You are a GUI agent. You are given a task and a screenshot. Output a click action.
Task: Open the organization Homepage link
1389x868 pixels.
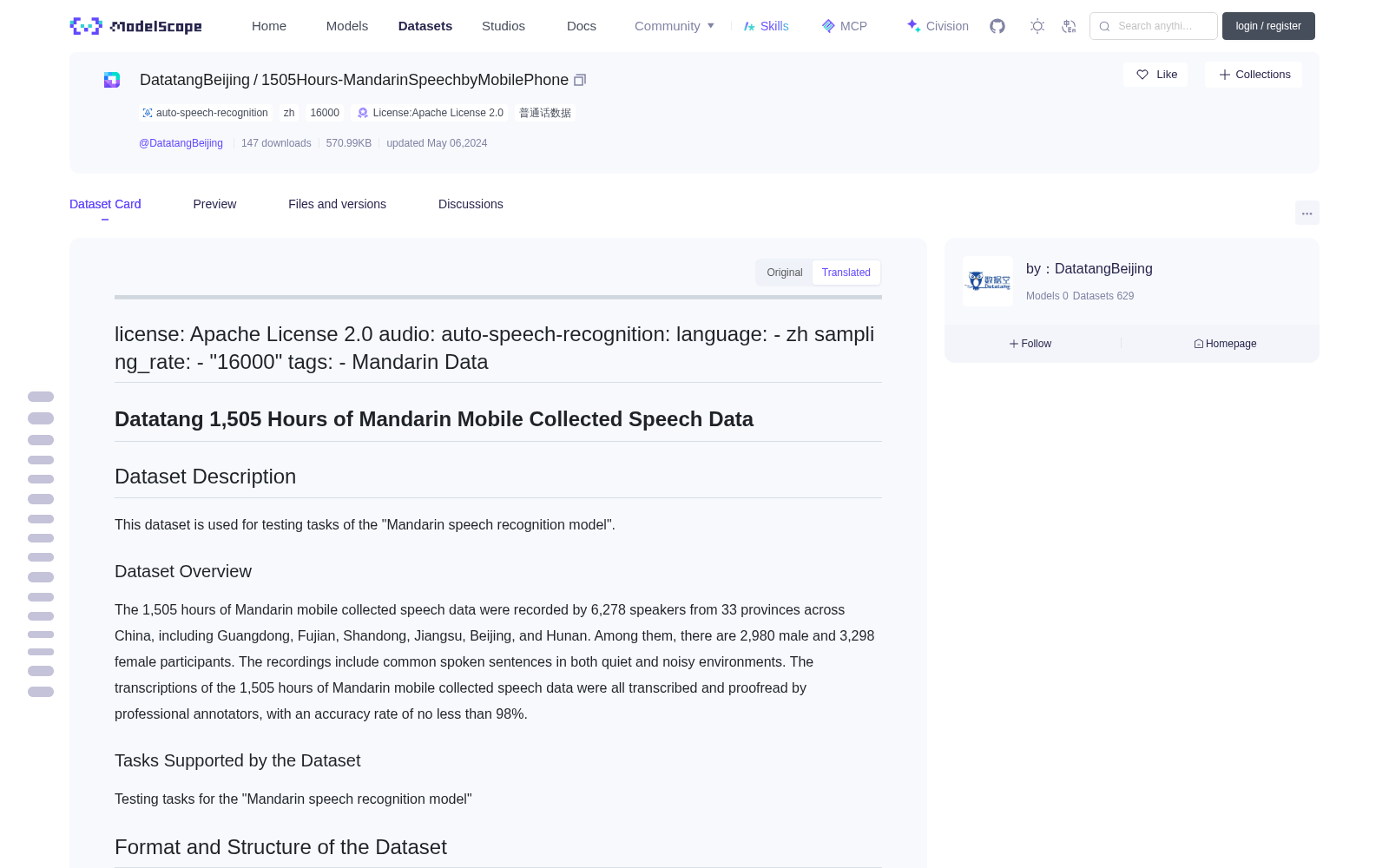1225,344
